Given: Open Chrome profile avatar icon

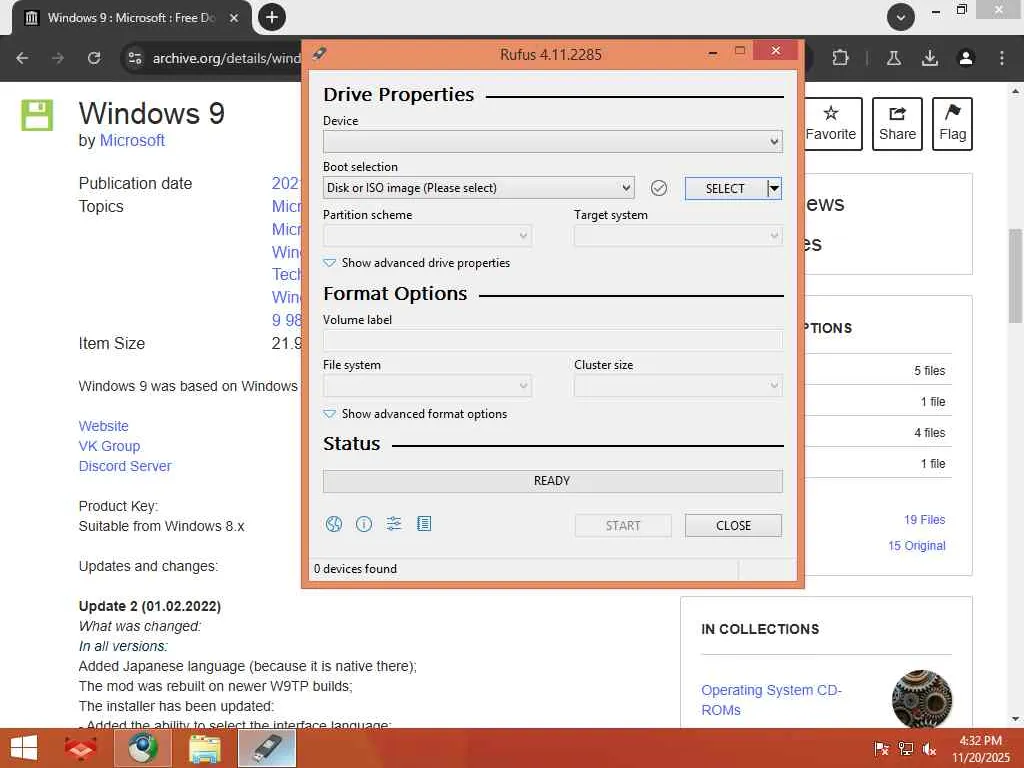Looking at the screenshot, I should [966, 58].
